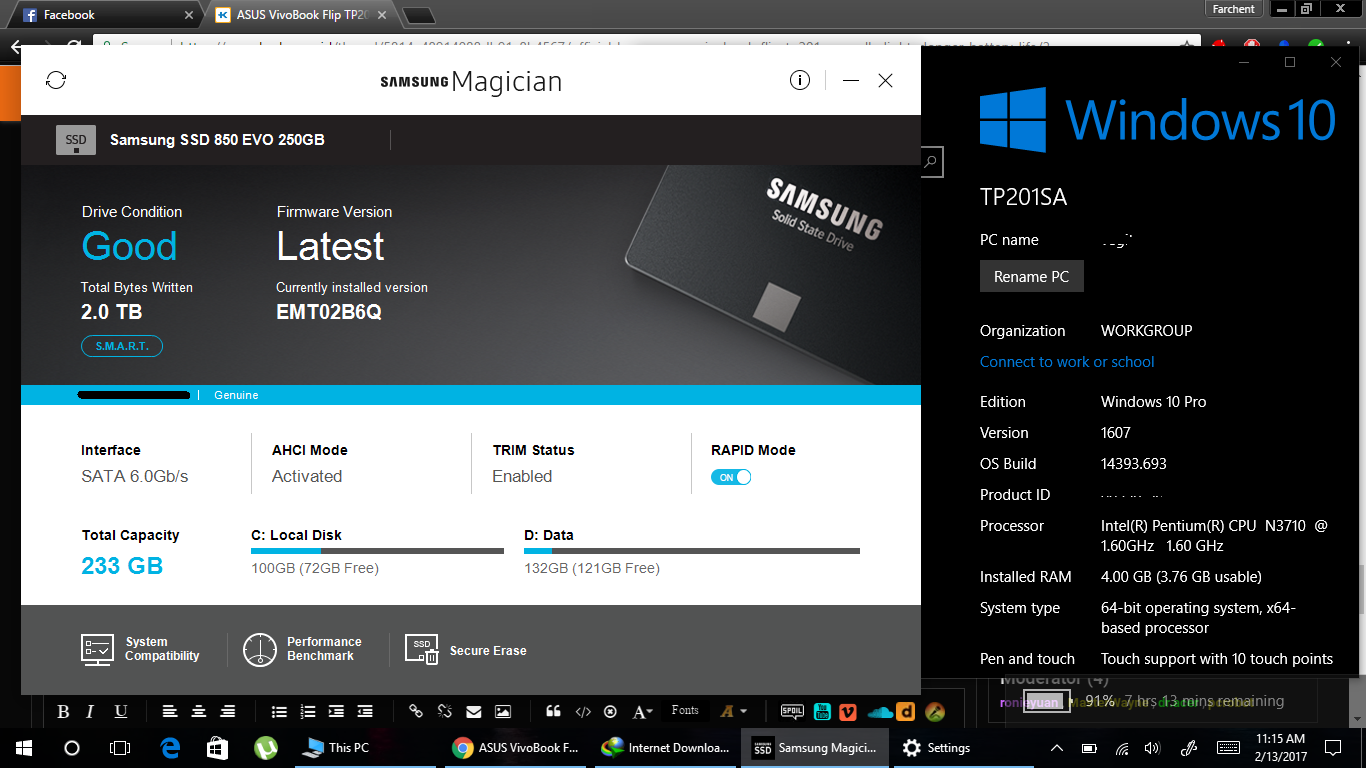Insert code tag in forum editor
The image size is (1366, 768).
[582, 712]
